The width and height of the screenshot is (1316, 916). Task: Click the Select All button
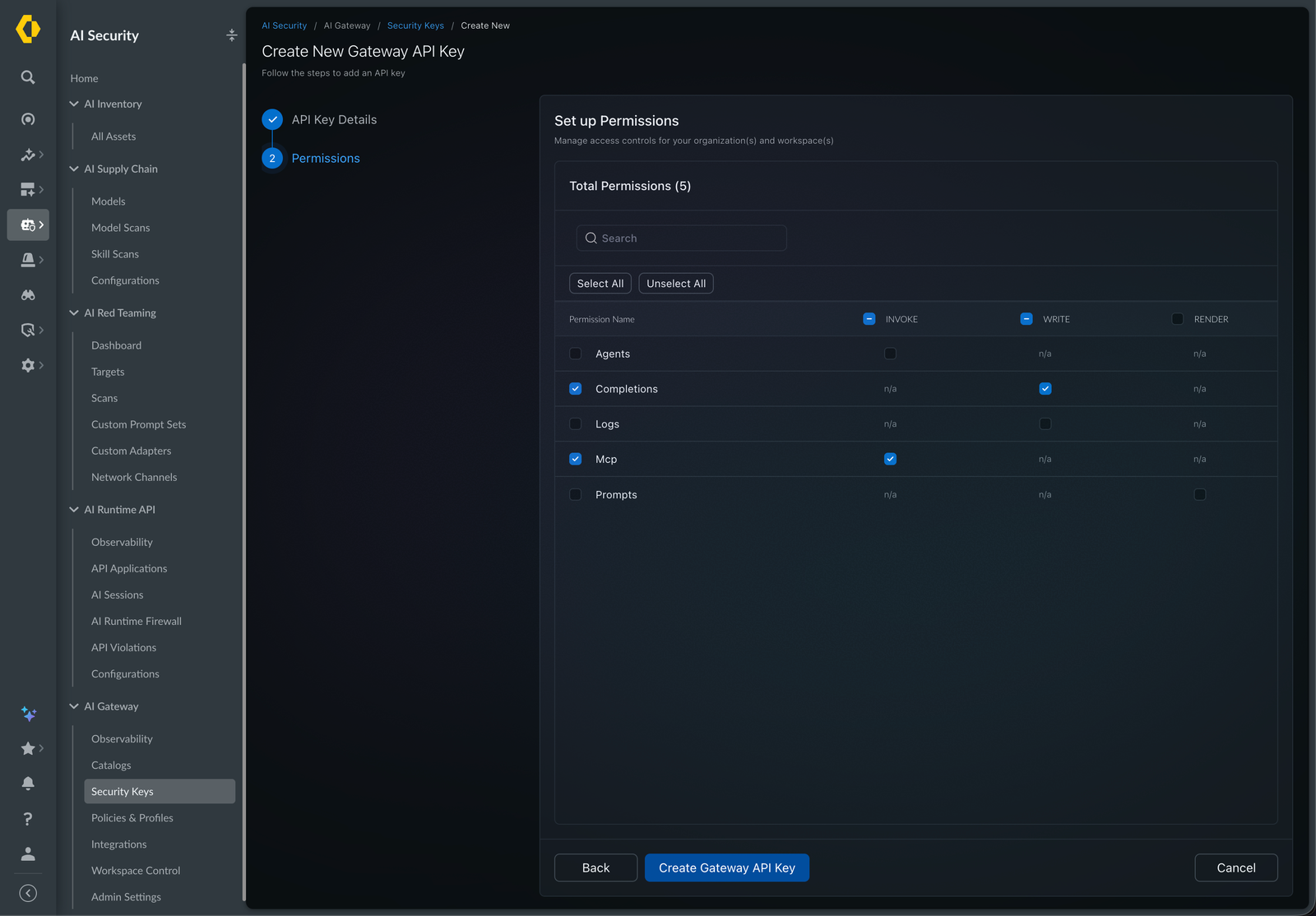tap(600, 284)
